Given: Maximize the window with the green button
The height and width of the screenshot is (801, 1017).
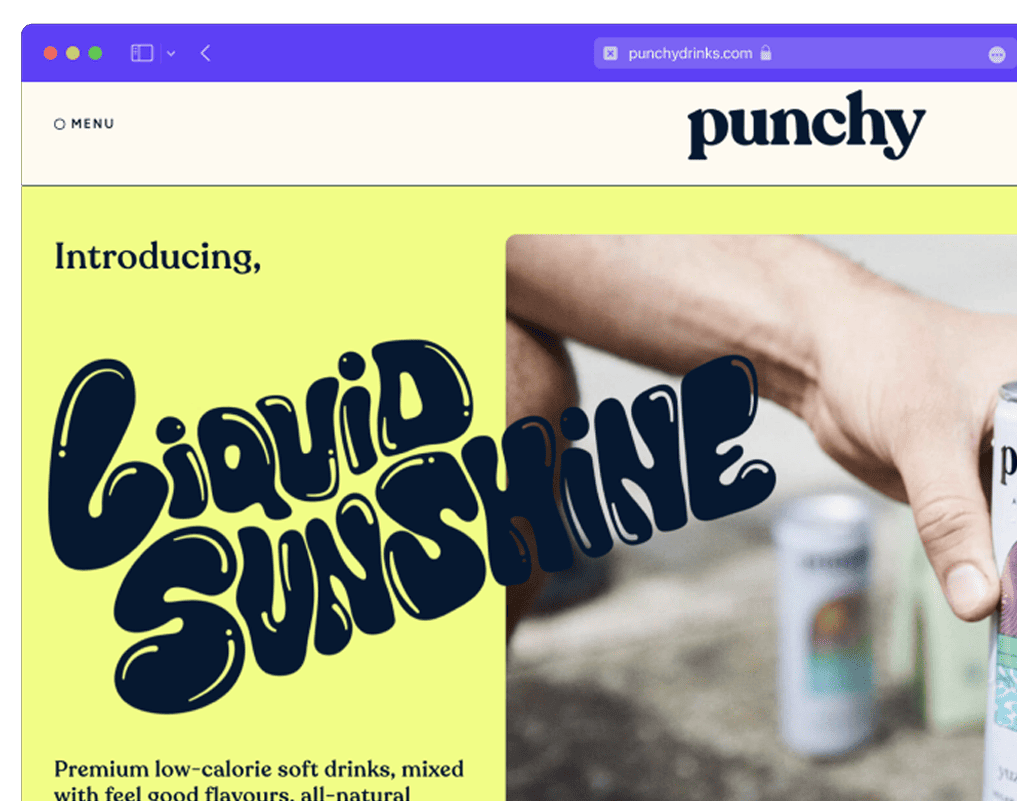Looking at the screenshot, I should (95, 53).
